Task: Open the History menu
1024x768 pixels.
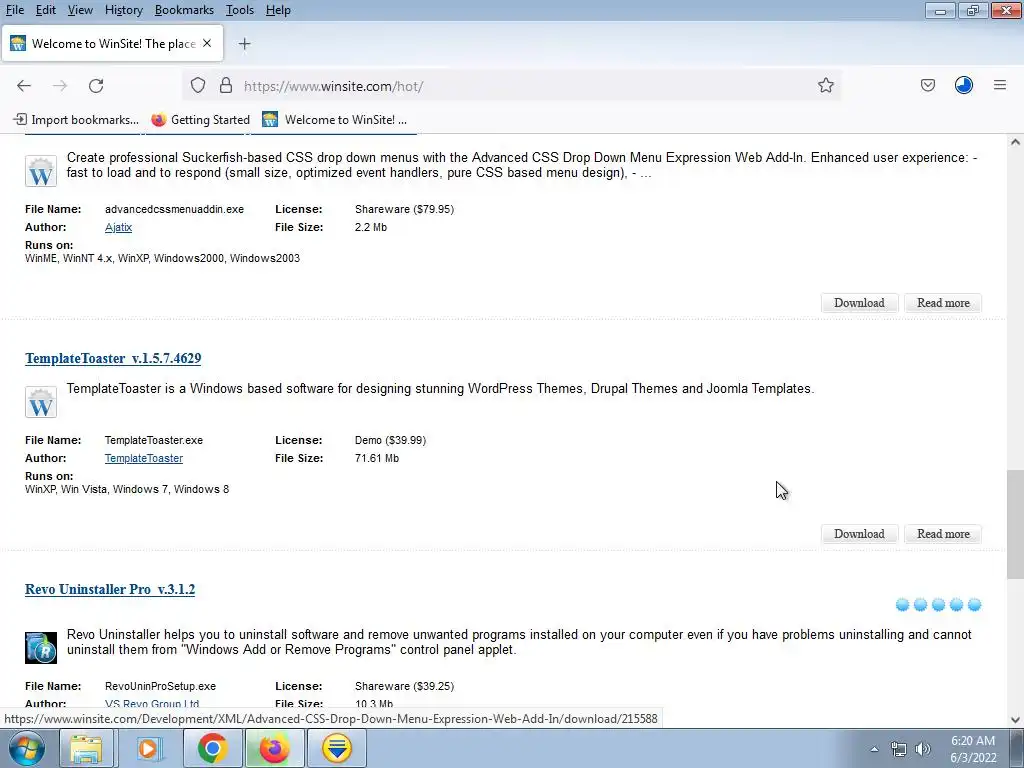Action: pyautogui.click(x=123, y=10)
